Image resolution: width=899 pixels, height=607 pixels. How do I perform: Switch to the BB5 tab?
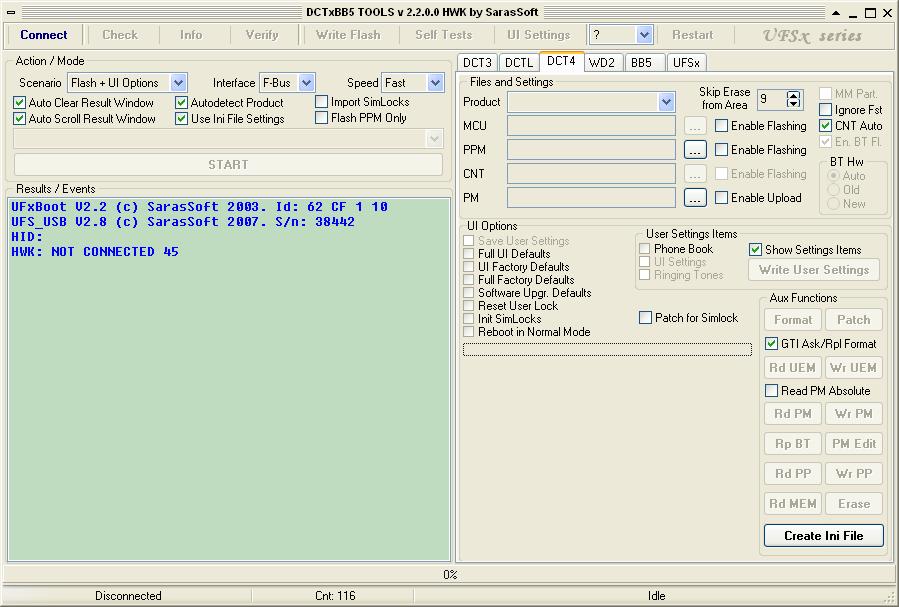tap(642, 62)
